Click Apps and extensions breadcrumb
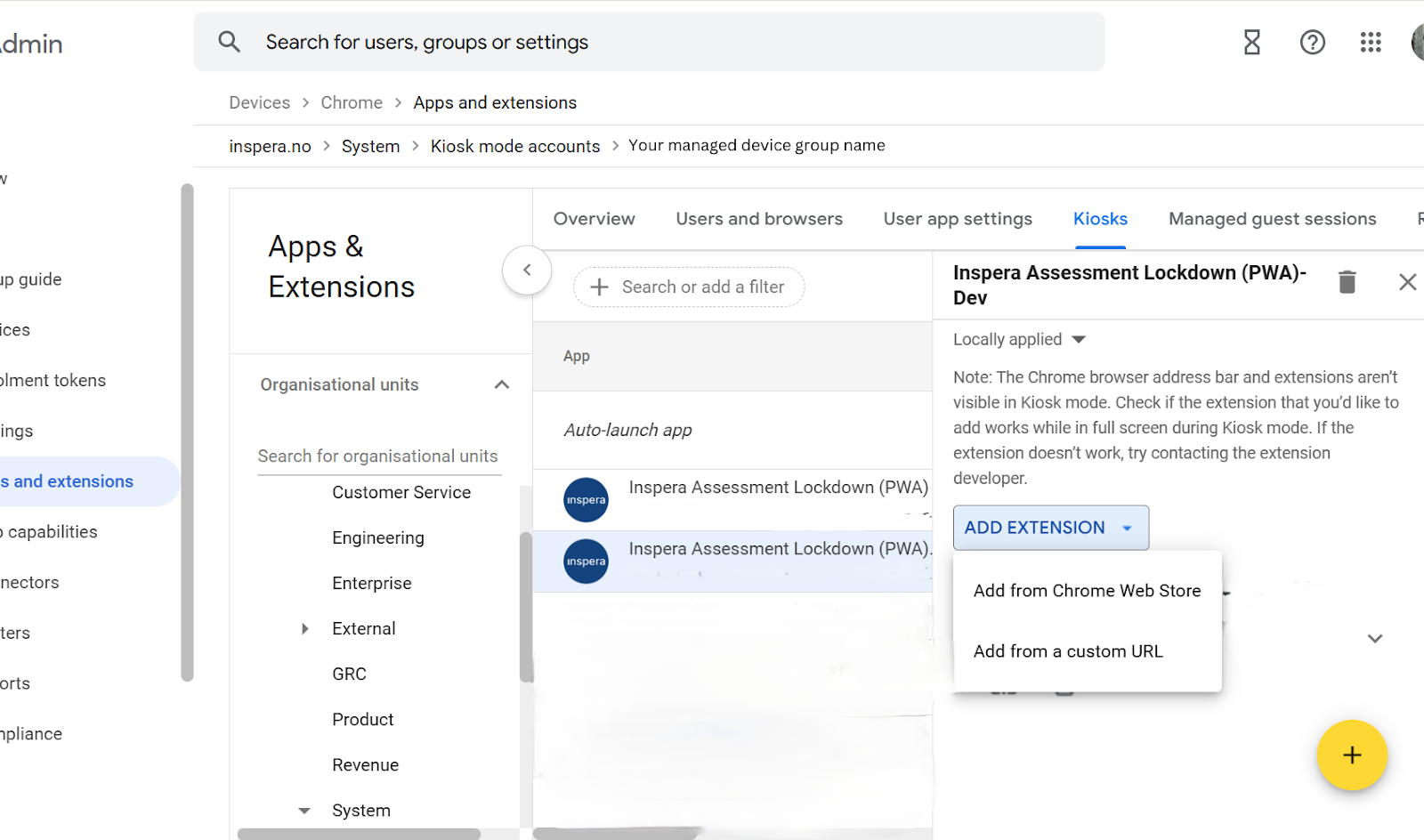The image size is (1424, 840). (x=495, y=102)
